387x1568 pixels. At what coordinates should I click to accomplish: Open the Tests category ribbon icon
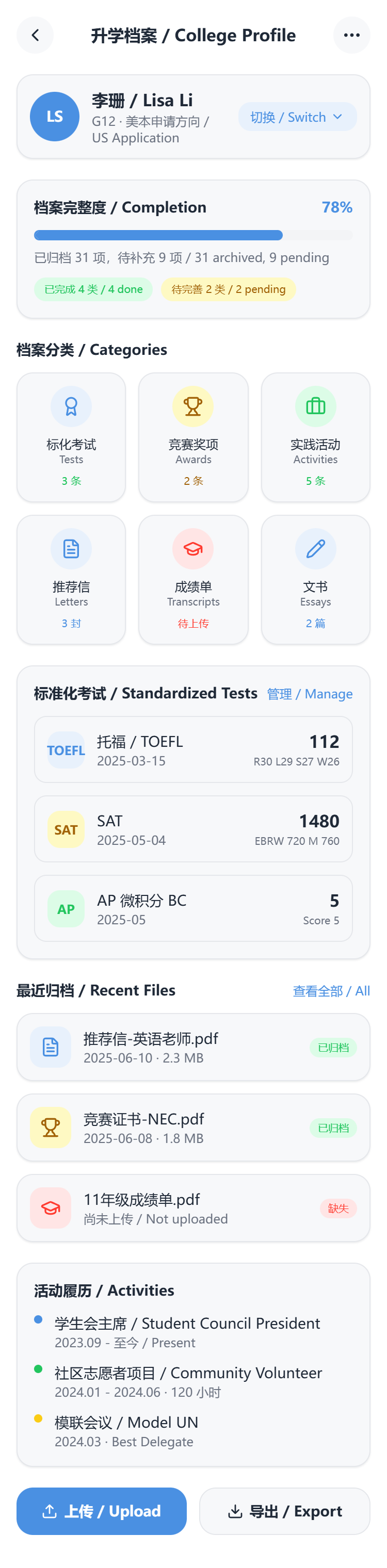[x=71, y=406]
